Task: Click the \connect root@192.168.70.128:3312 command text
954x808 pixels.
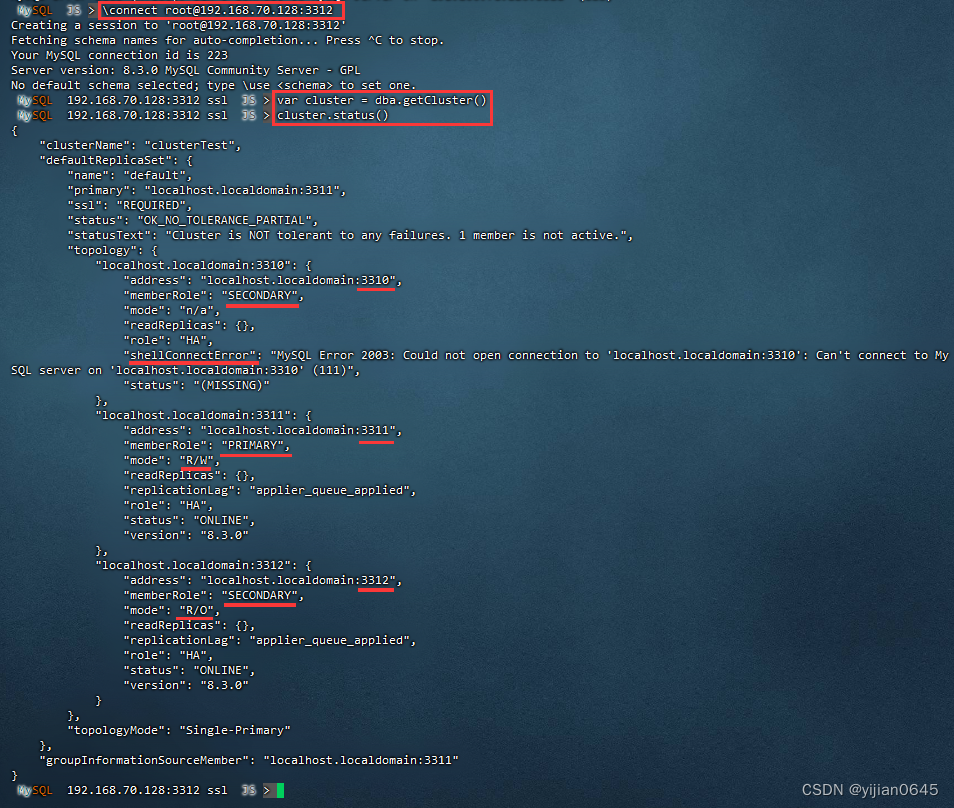Action: point(218,10)
